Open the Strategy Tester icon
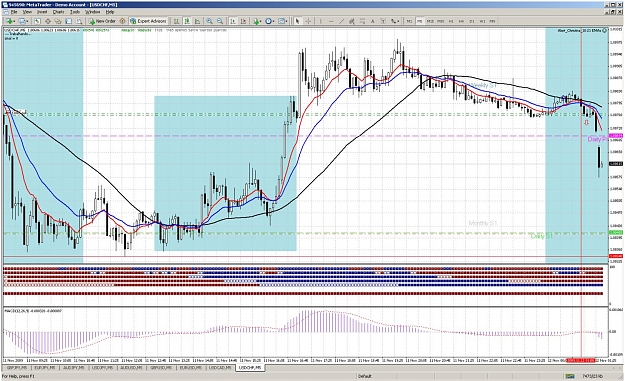 tap(79, 21)
